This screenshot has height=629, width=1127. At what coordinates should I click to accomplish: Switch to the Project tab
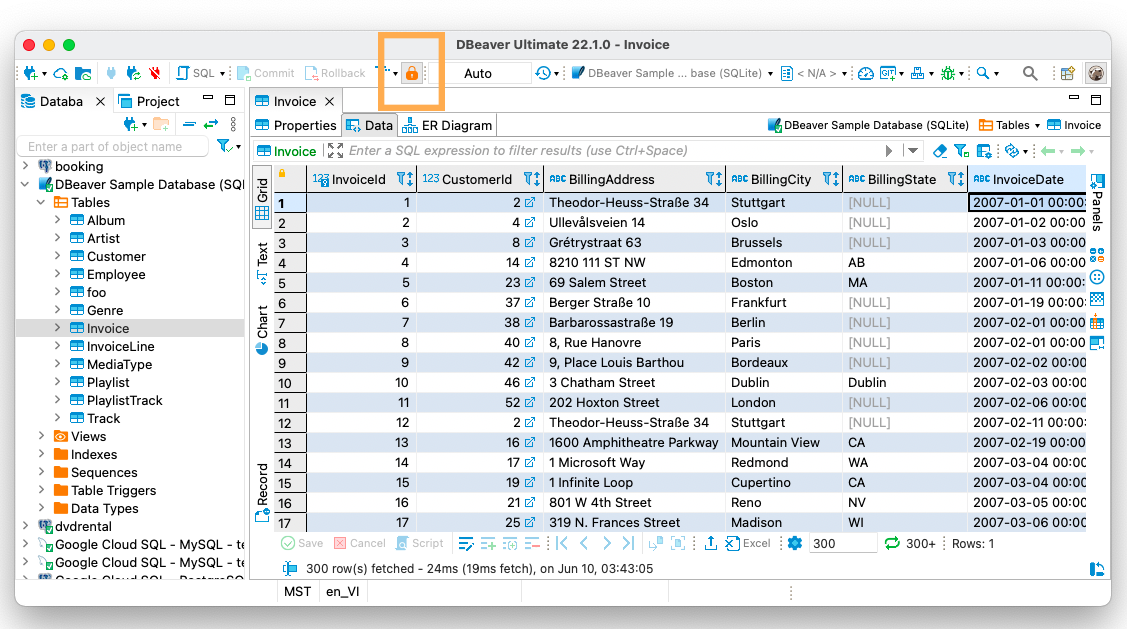coord(150,101)
